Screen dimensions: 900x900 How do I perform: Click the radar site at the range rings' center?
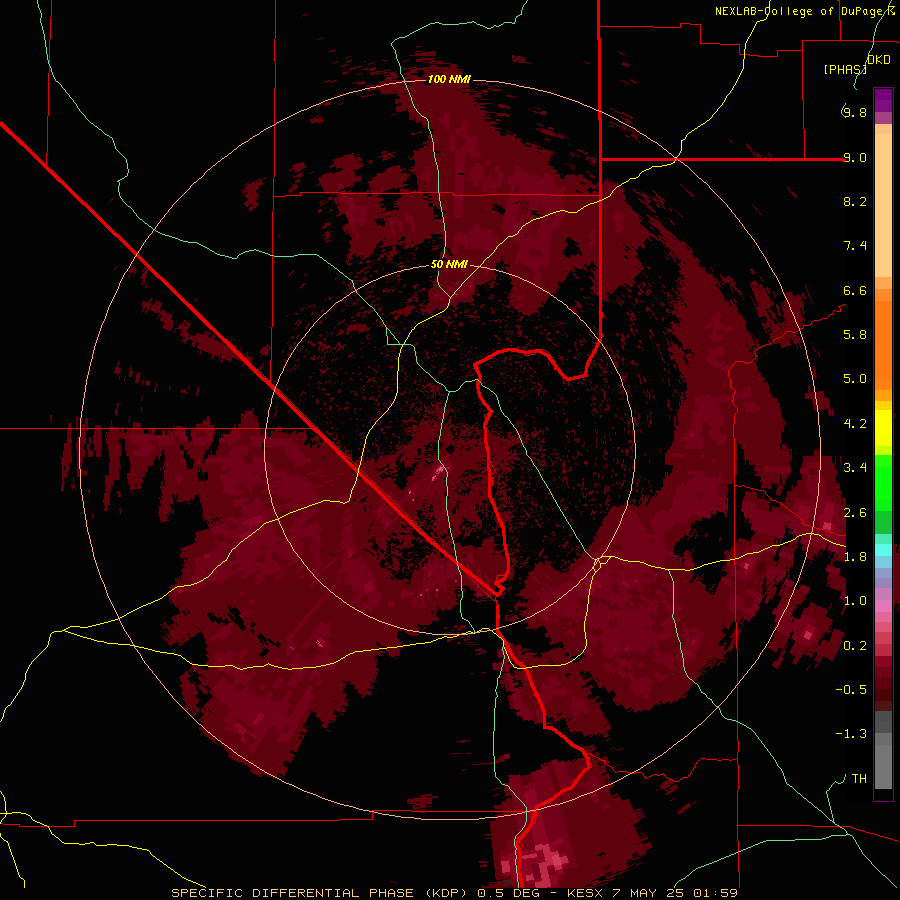[x=450, y=449]
